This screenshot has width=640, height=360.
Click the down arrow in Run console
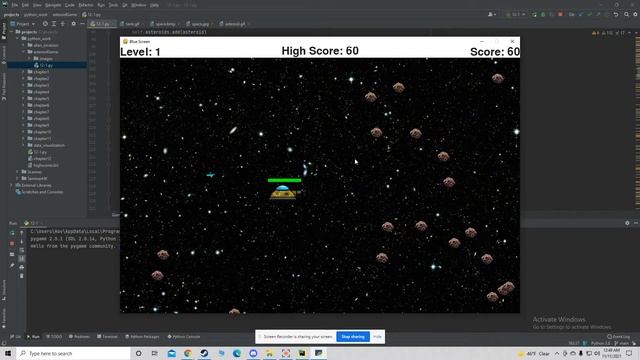tap(22, 242)
